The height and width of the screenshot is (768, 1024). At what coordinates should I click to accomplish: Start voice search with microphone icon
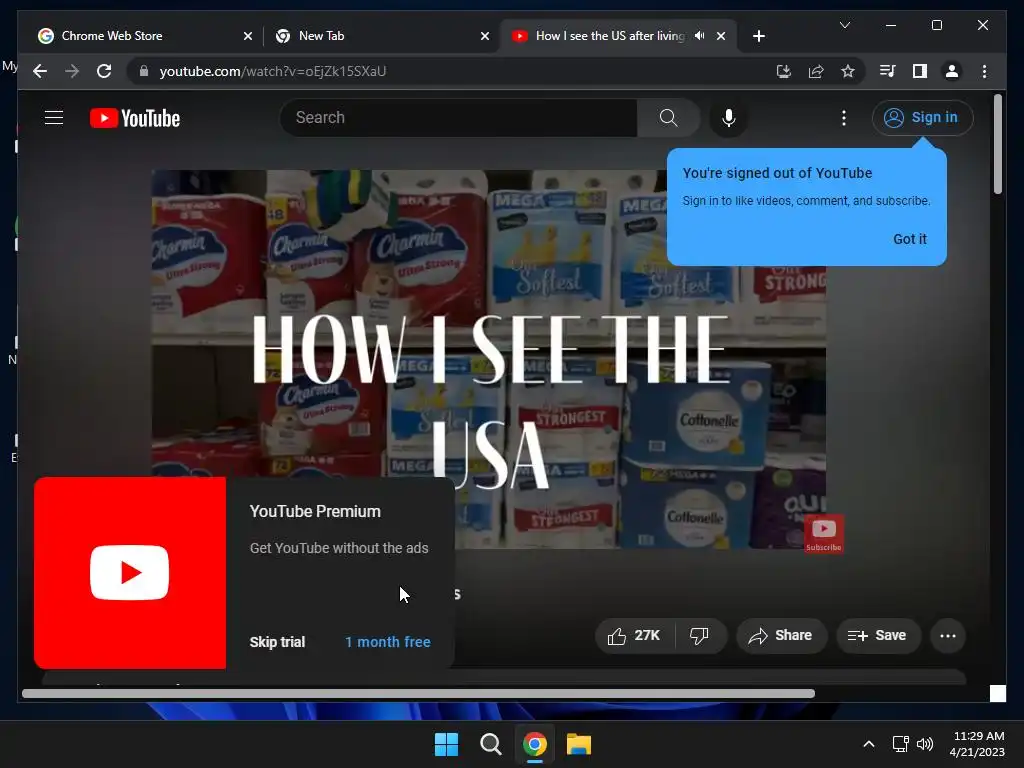coord(729,118)
